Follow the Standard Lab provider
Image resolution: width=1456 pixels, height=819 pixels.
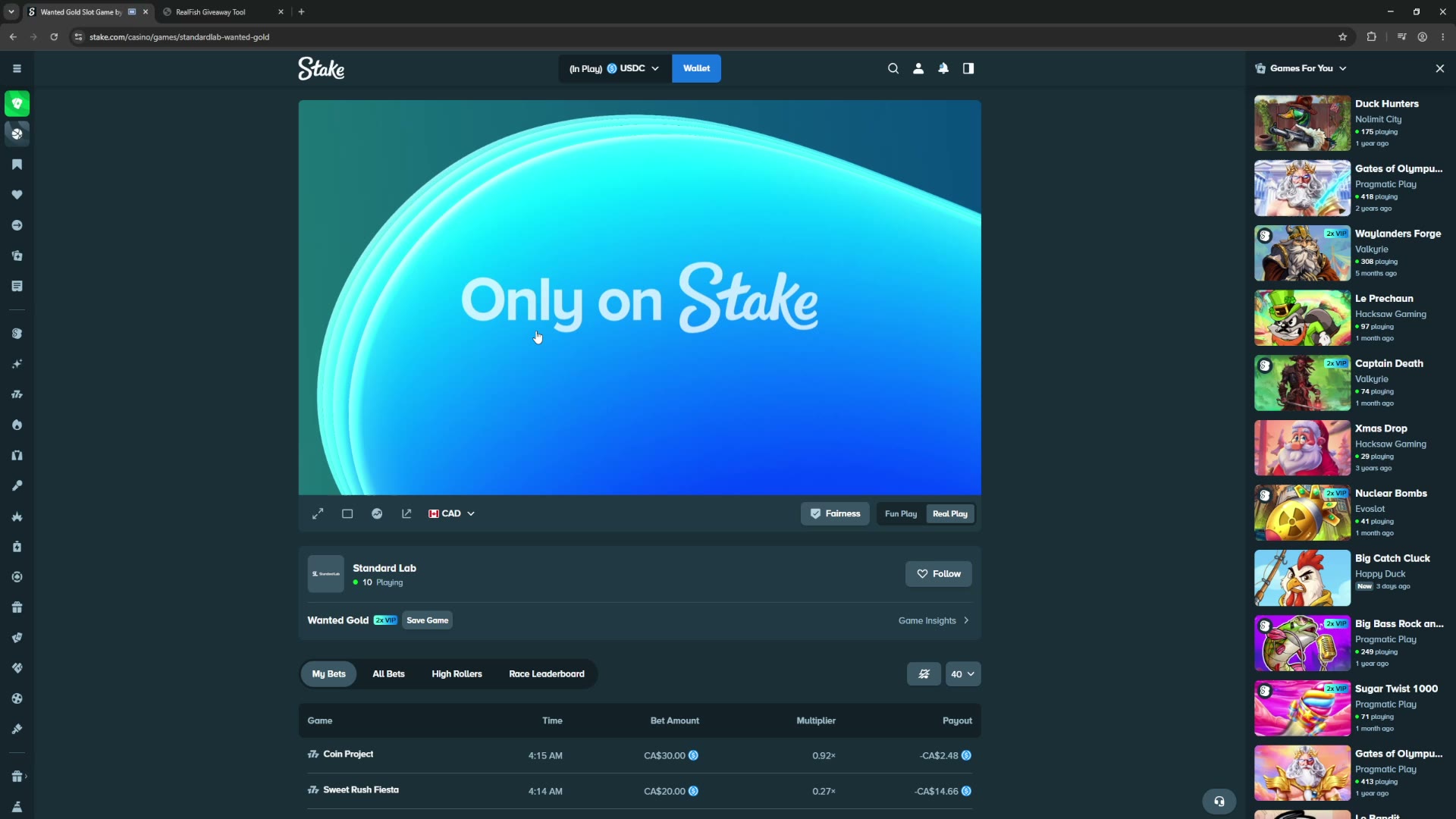point(939,574)
